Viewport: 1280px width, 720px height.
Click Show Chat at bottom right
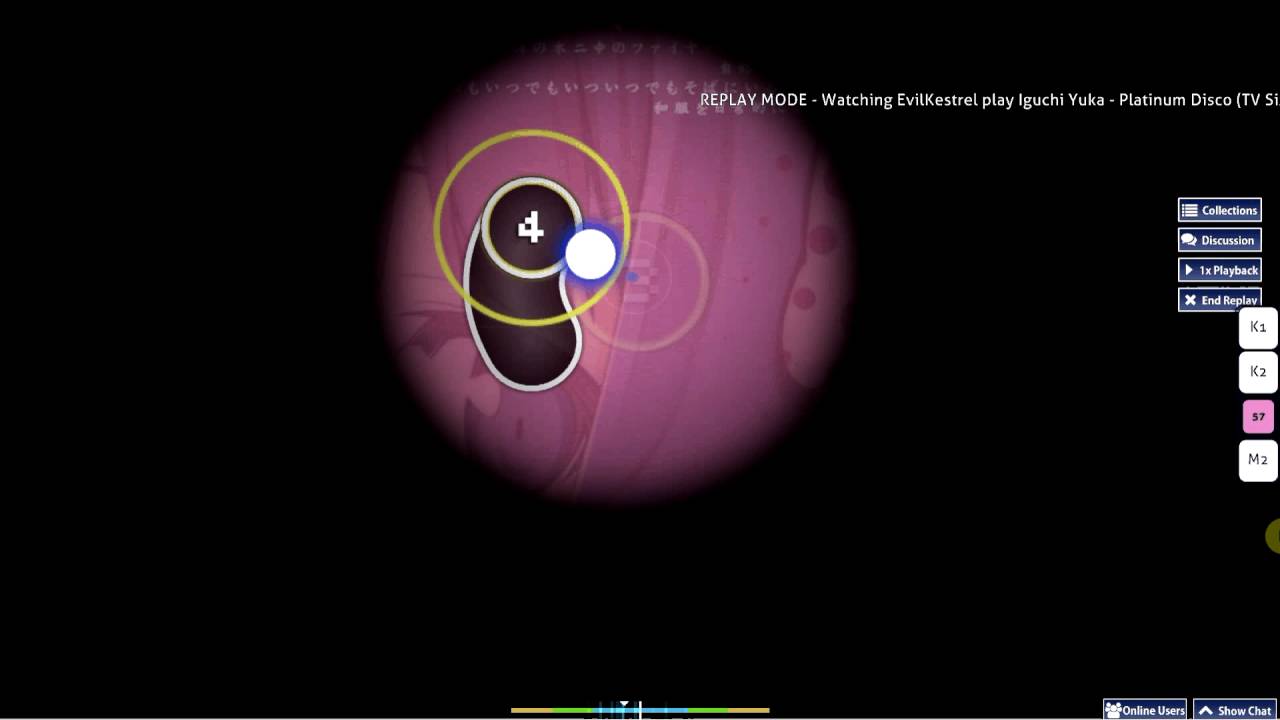click(x=1235, y=710)
